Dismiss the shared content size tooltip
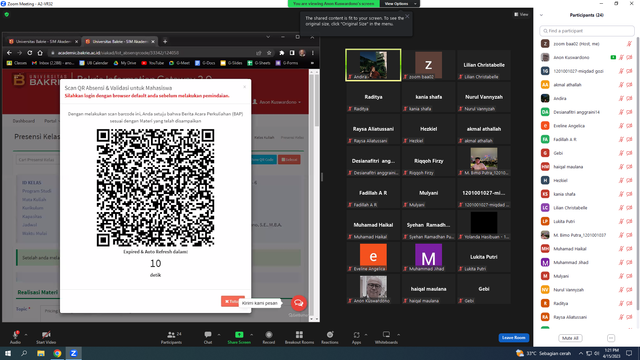Screen dimensions: 640x360 (x=407, y=16)
